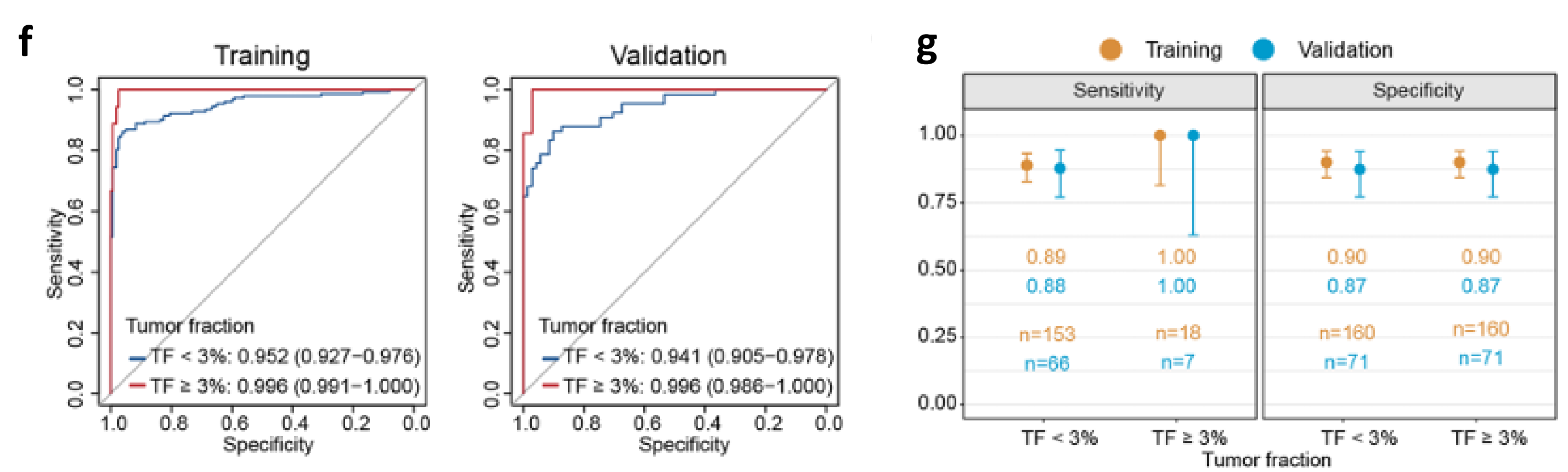The width and height of the screenshot is (1568, 472).
Task: Click the 0.952 (0.927-0.976) AUC text
Action: pos(329,356)
